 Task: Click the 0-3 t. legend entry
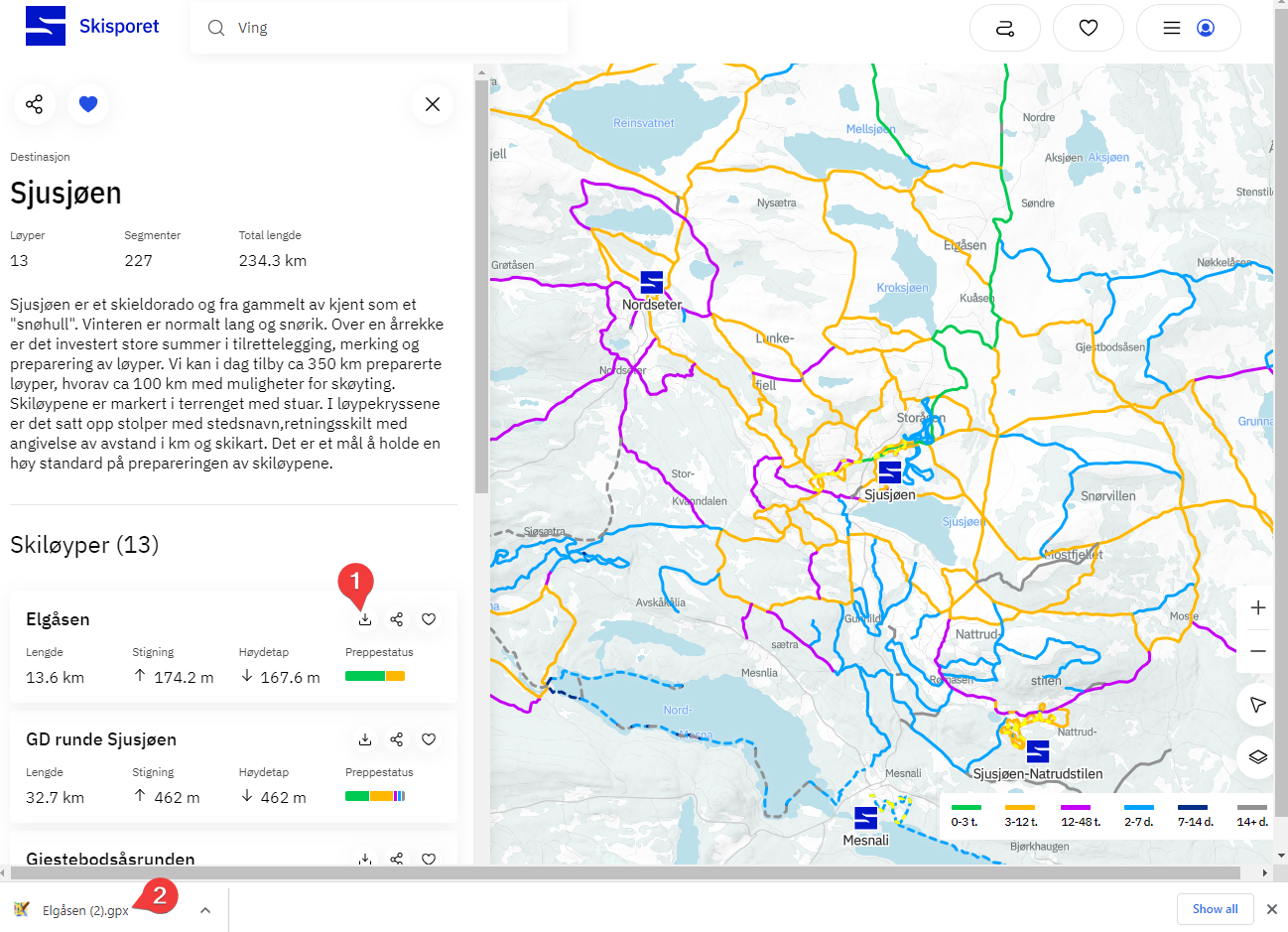click(965, 815)
